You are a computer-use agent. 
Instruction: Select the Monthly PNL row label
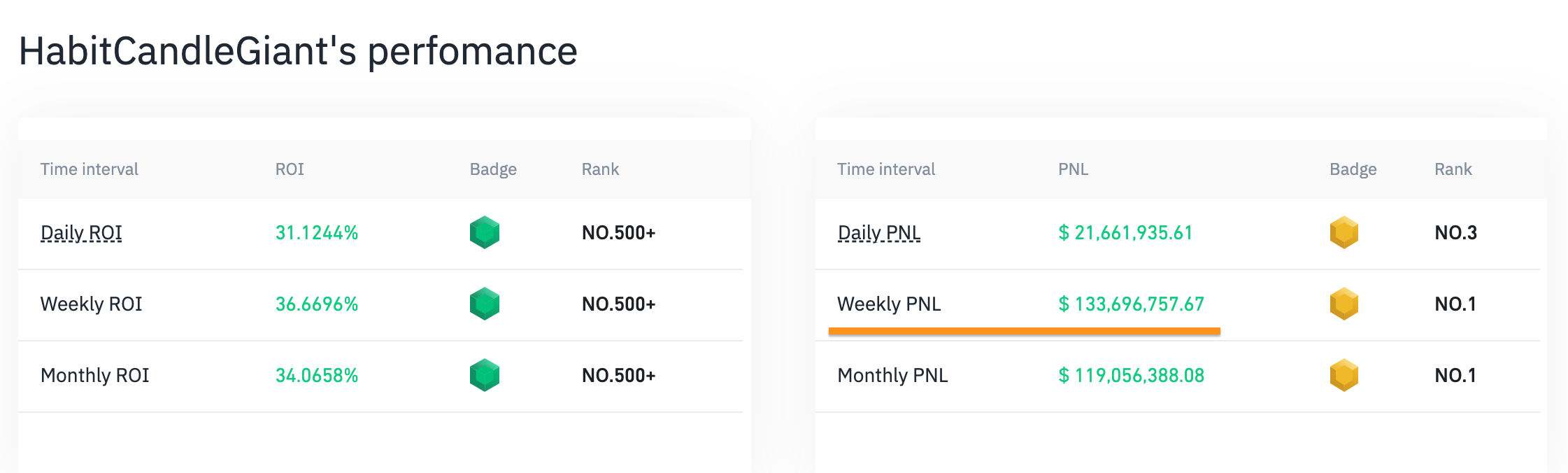[x=892, y=375]
